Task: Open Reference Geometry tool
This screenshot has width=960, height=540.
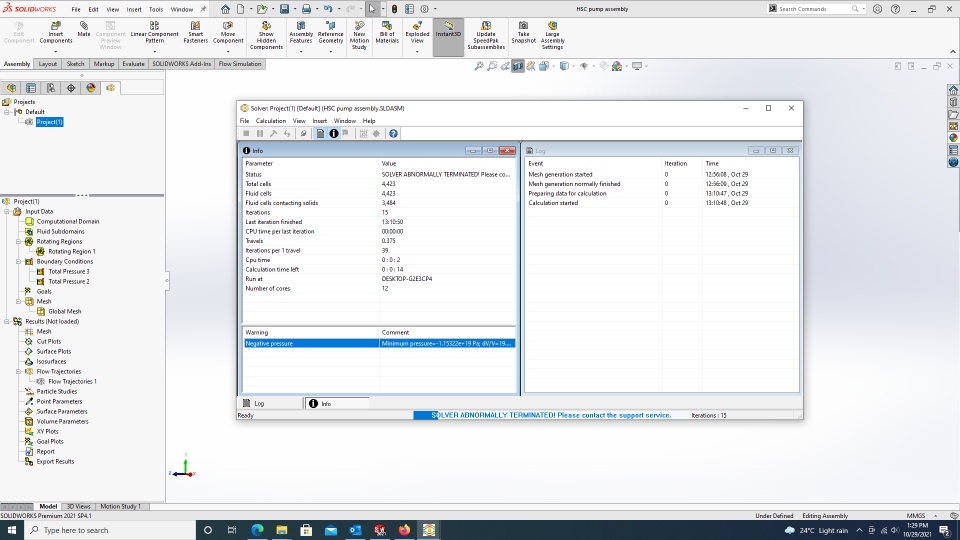Action: pos(331,32)
